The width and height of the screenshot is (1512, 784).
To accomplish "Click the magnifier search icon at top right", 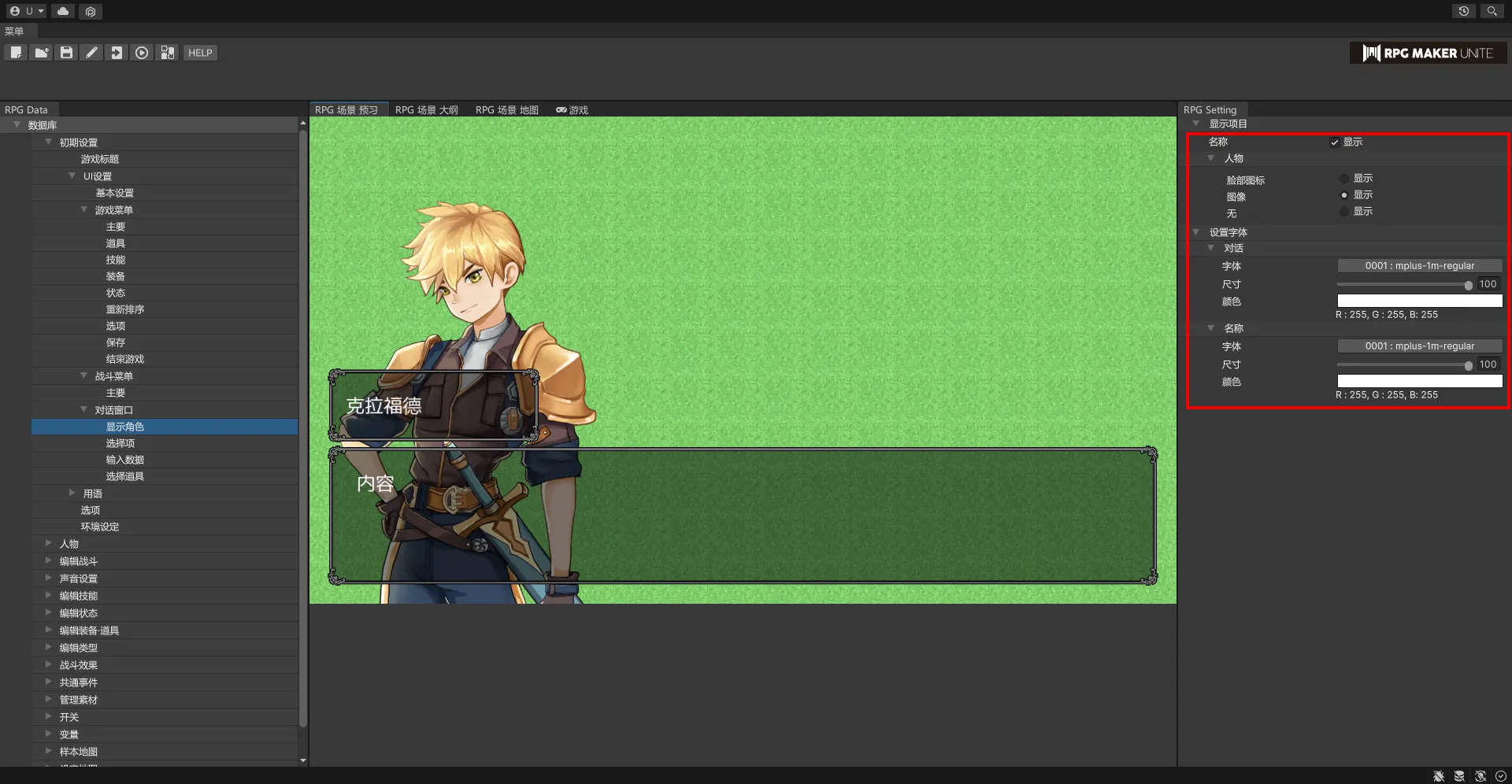I will (x=1492, y=11).
